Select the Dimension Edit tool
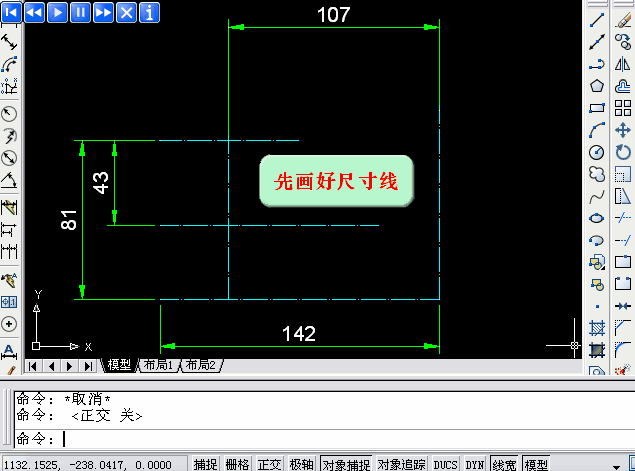 [9, 351]
